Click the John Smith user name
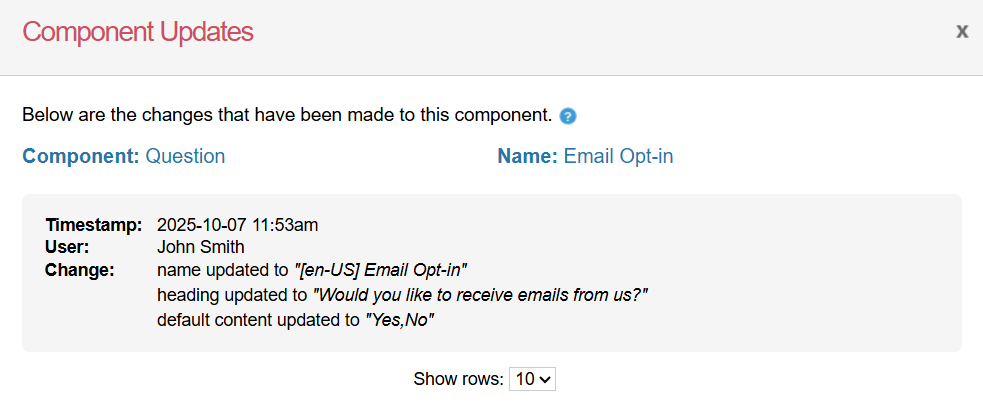This screenshot has height=408, width=983. [201, 247]
